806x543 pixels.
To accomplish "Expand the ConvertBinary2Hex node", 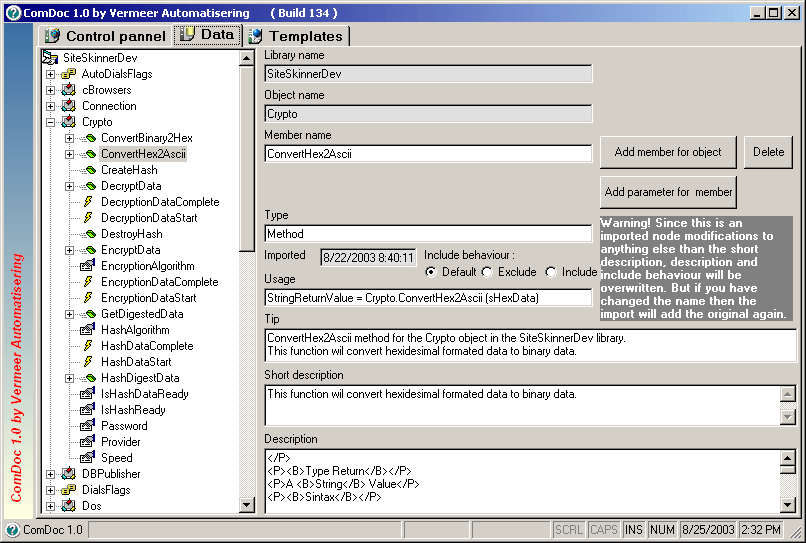I will coord(69,138).
